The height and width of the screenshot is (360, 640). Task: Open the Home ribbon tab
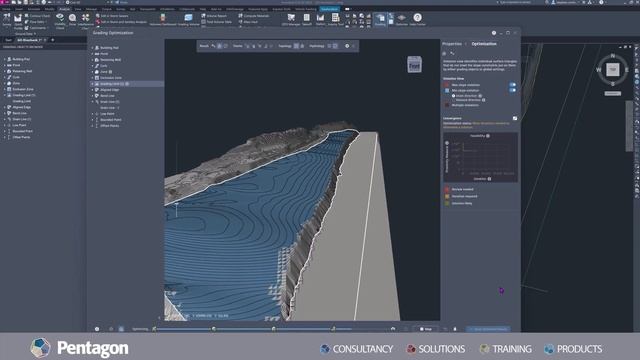[x=6, y=9]
